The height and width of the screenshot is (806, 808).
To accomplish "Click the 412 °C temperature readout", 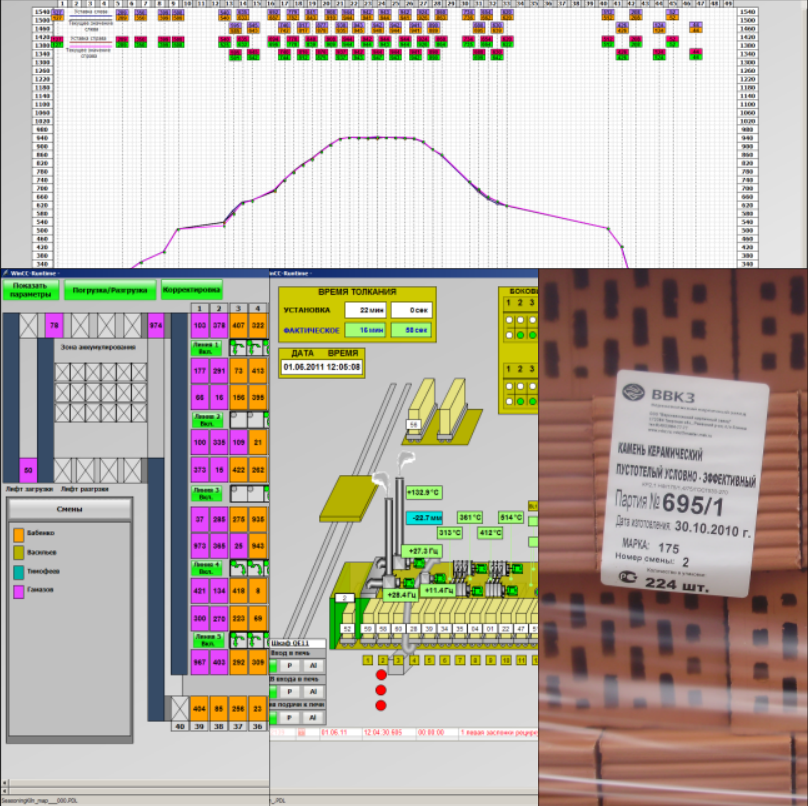I will 490,532.
